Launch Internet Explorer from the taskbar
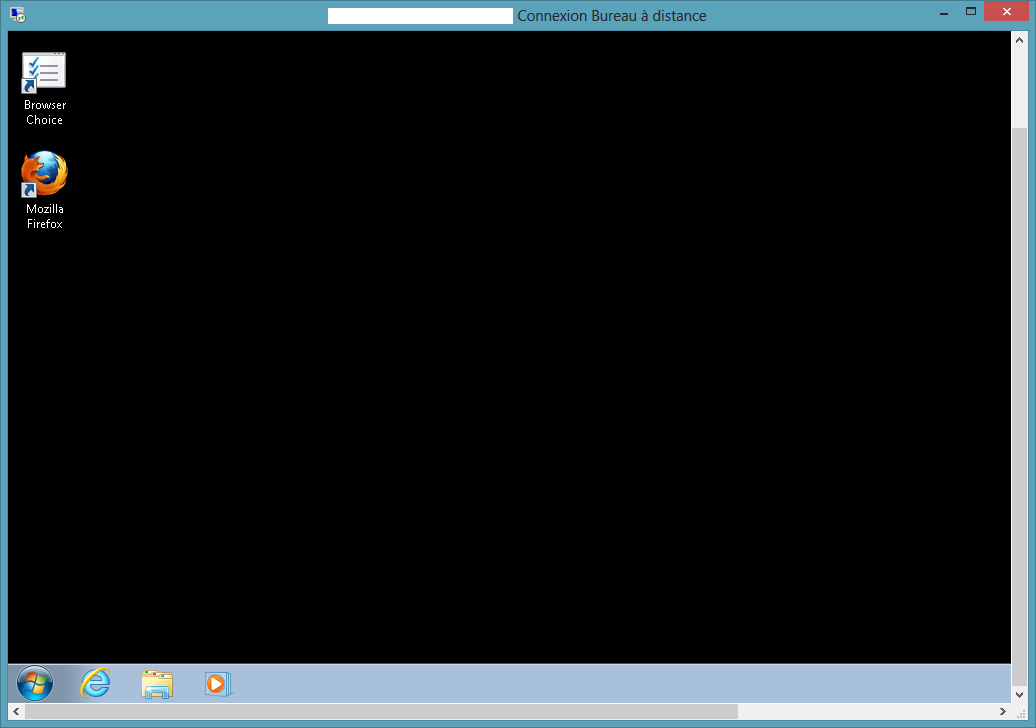Image resolution: width=1036 pixels, height=728 pixels. [96, 684]
